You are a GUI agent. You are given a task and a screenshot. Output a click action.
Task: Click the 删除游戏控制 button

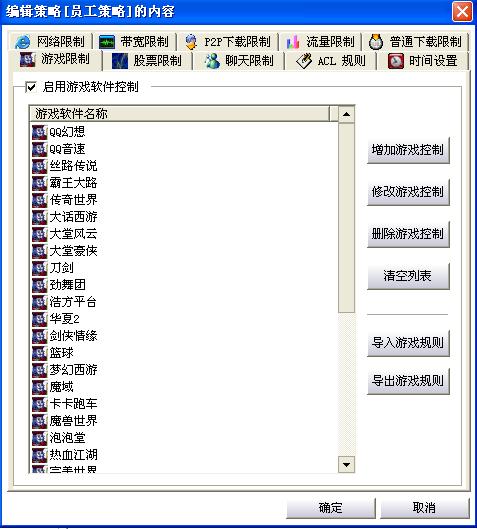[x=408, y=234]
